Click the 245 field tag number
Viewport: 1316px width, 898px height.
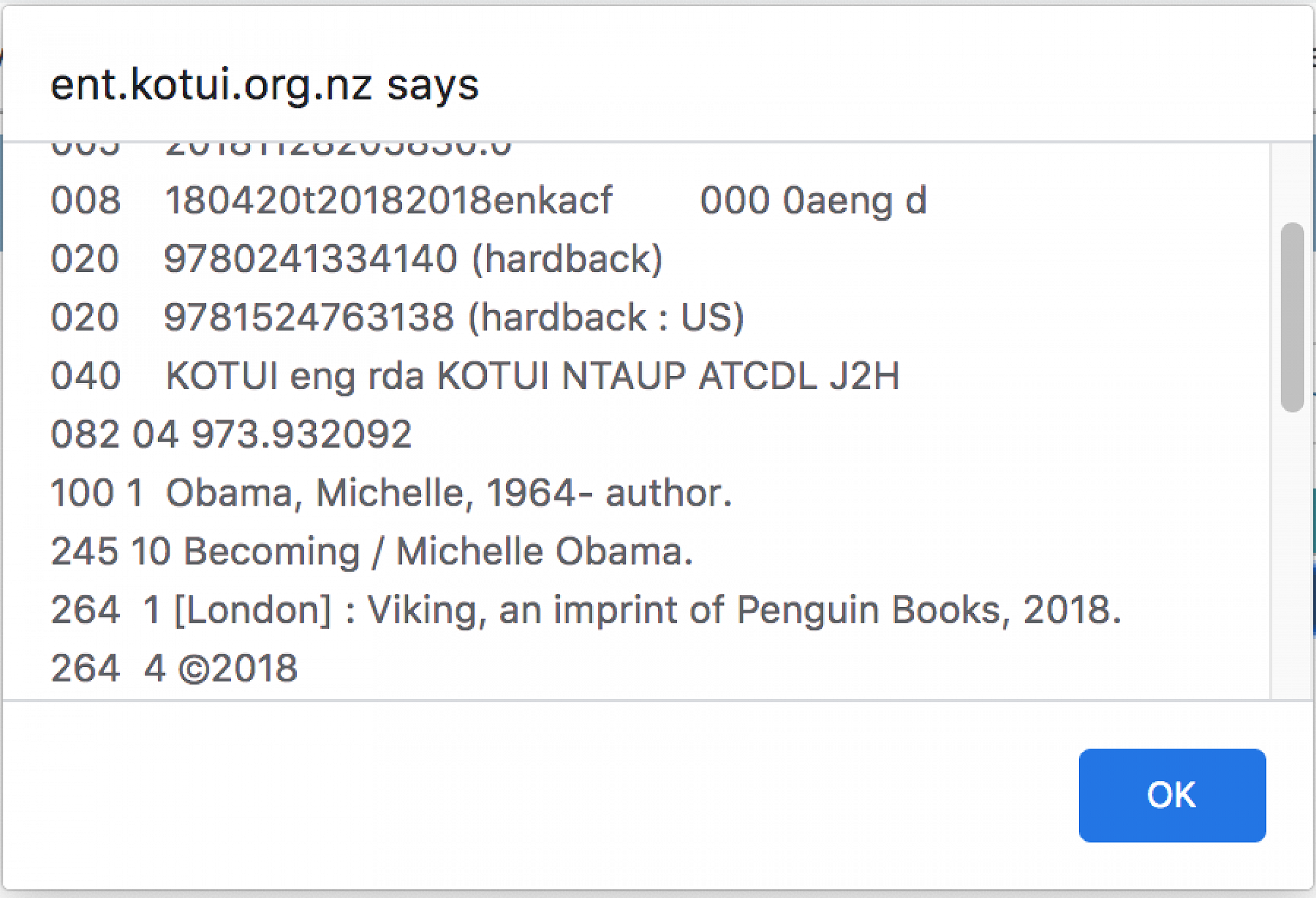click(85, 551)
